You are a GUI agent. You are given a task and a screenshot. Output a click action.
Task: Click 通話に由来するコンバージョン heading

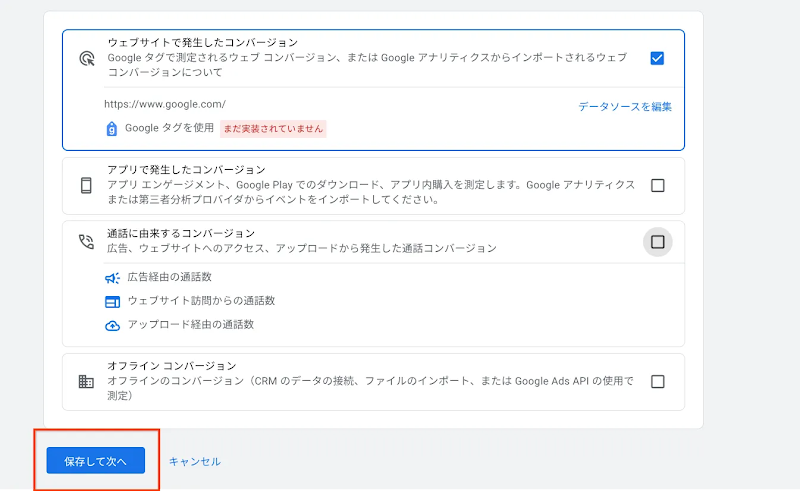click(x=181, y=233)
